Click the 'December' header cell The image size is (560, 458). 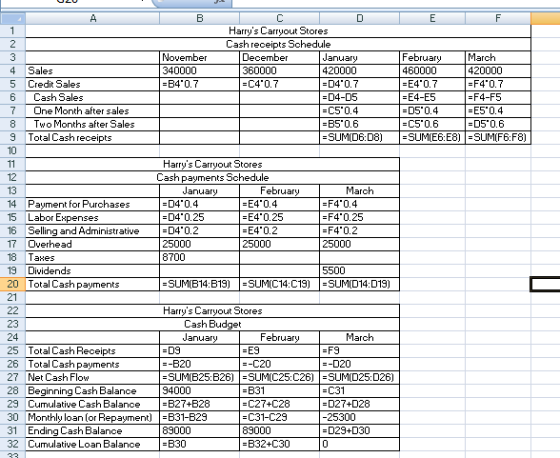(279, 58)
